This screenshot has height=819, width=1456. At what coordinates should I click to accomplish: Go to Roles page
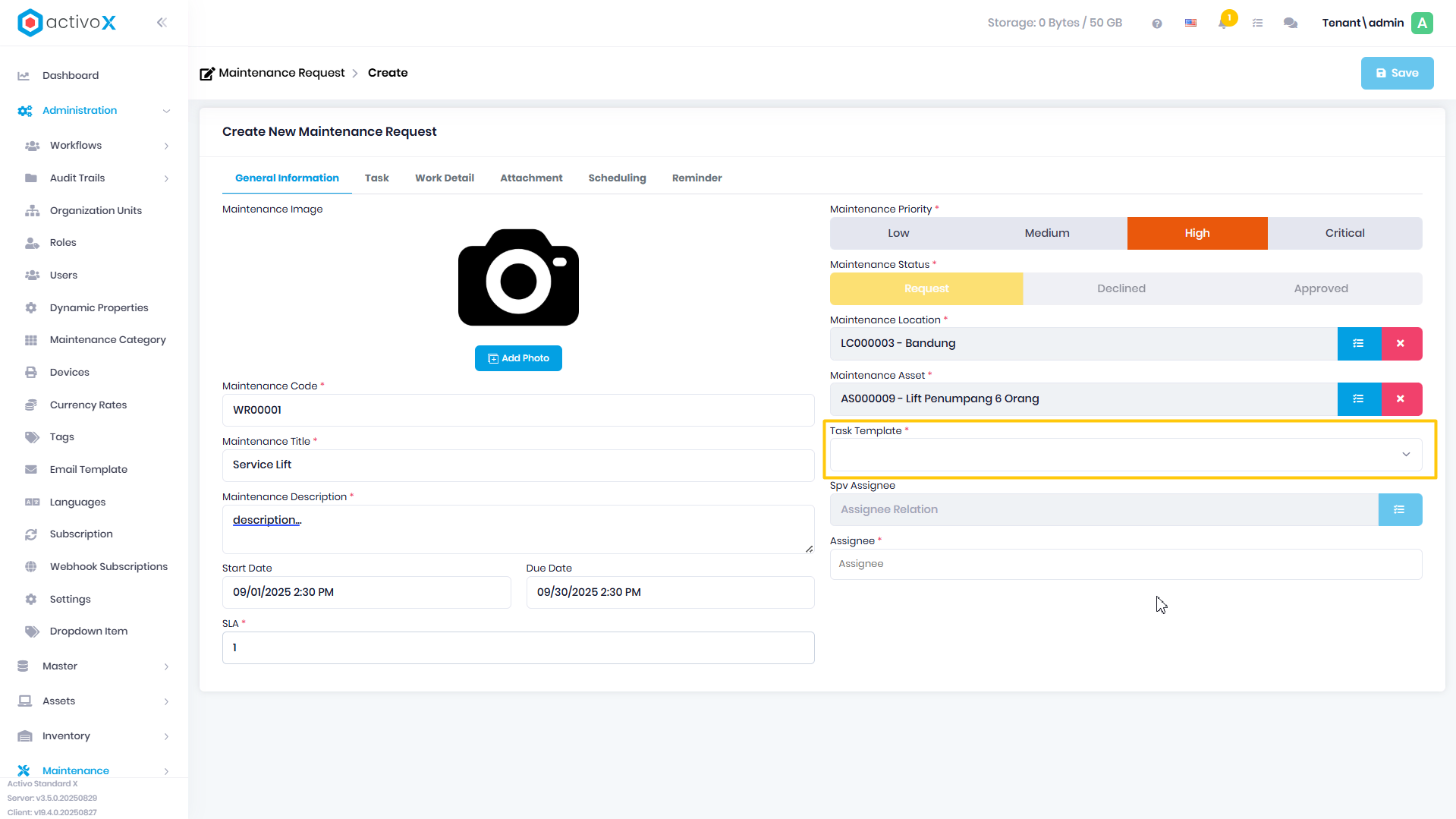tap(63, 243)
